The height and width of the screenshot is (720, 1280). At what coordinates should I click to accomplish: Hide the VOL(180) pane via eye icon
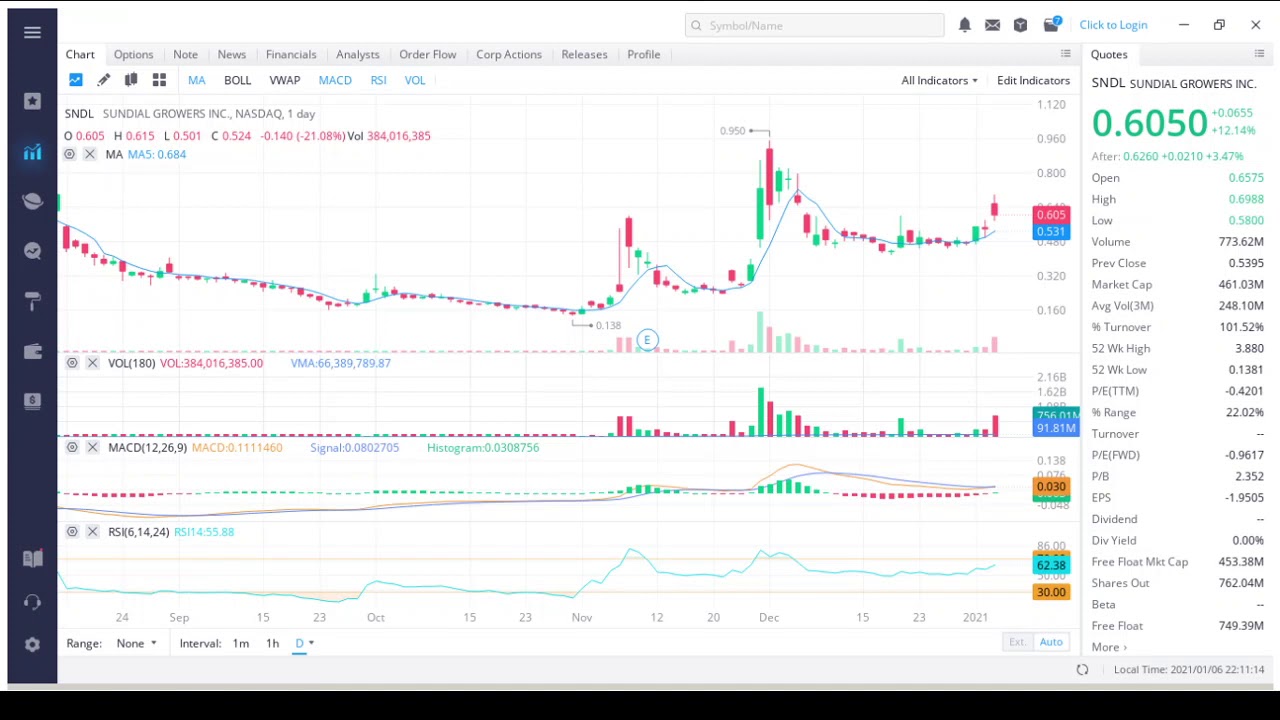tap(72, 363)
